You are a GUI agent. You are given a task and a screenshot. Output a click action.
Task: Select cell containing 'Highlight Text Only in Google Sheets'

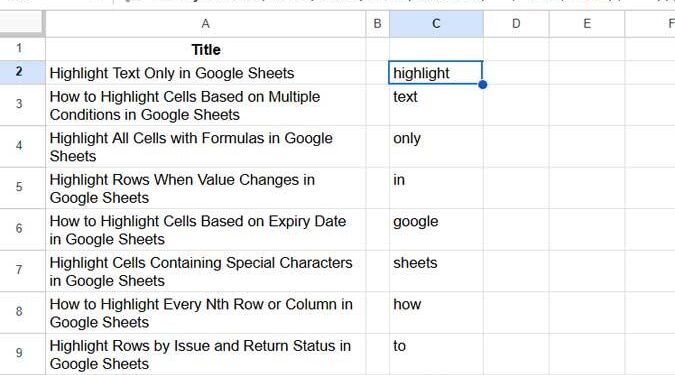pyautogui.click(x=205, y=72)
